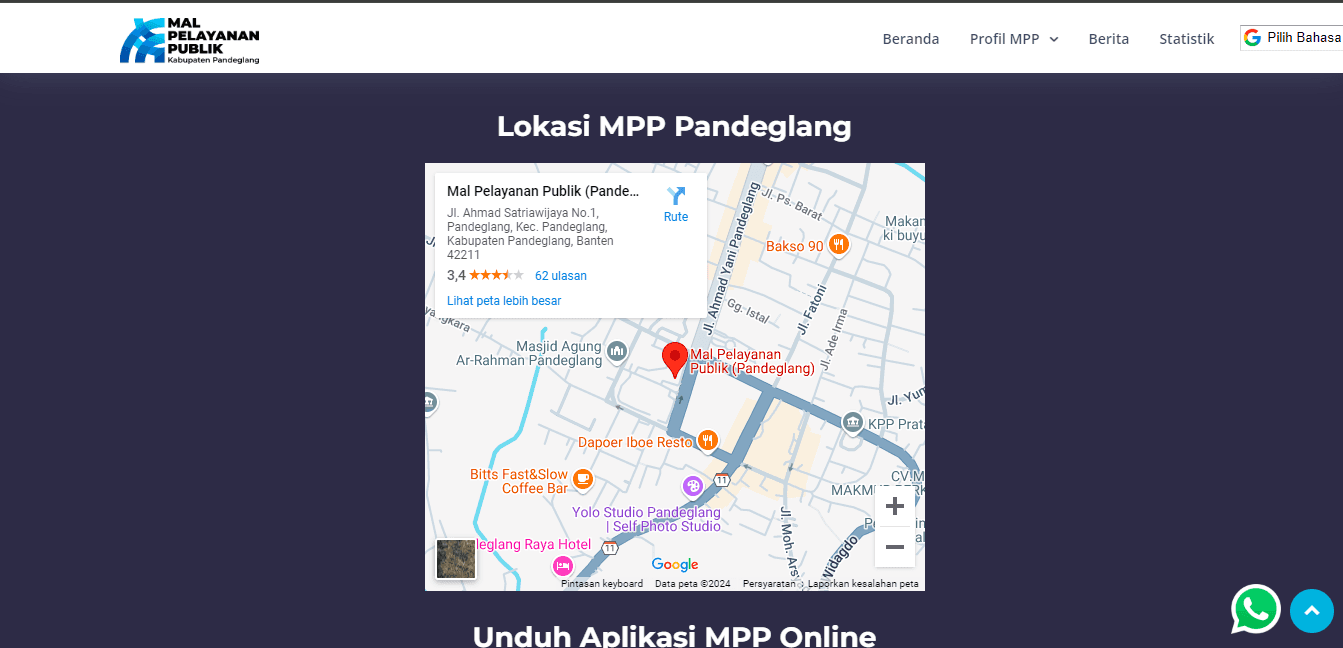The height and width of the screenshot is (648, 1343).
Task: Click the 62 ulasan reviews link
Action: 561,276
